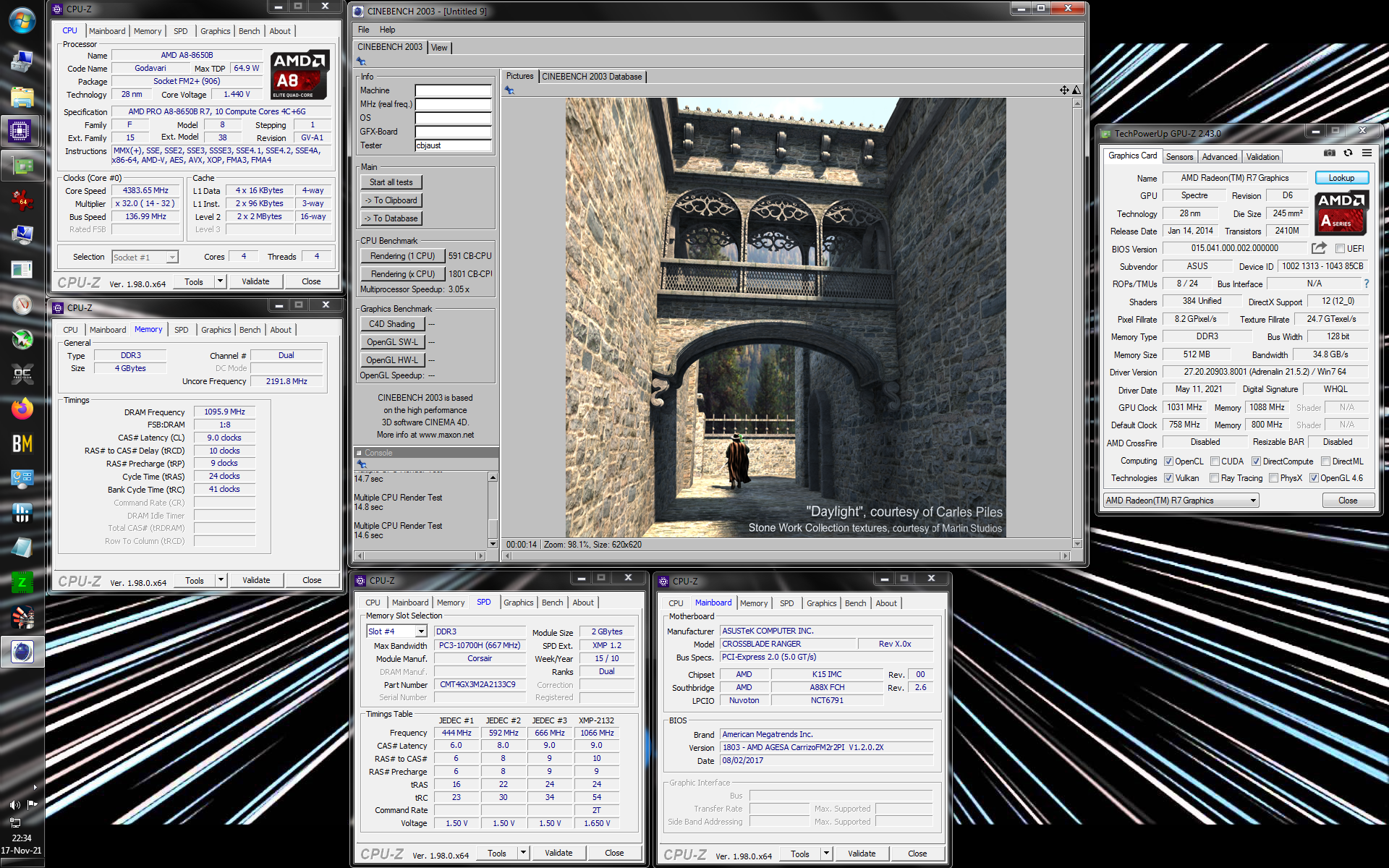The height and width of the screenshot is (868, 1389).
Task: Switch to CINEBENCH 2003 Database tab
Action: [x=592, y=76]
